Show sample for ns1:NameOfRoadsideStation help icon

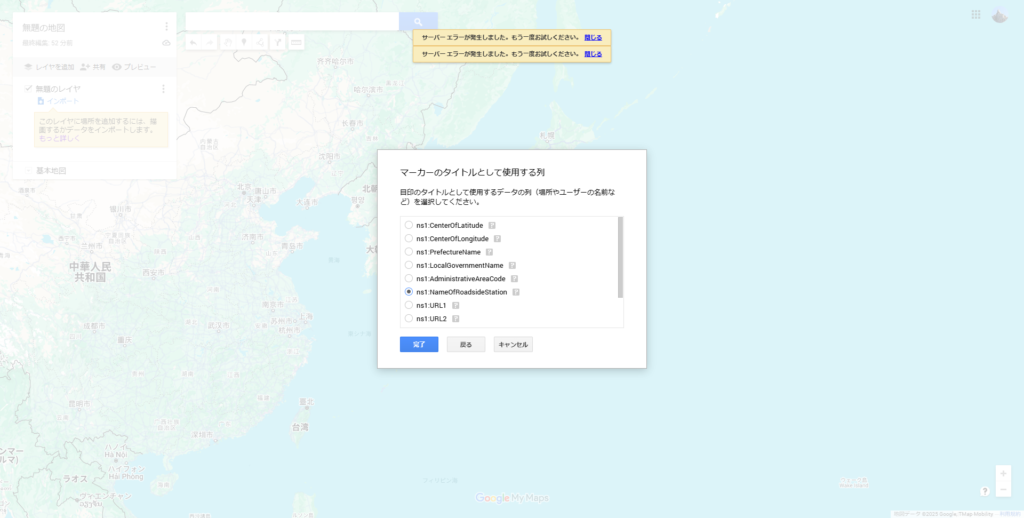point(516,292)
